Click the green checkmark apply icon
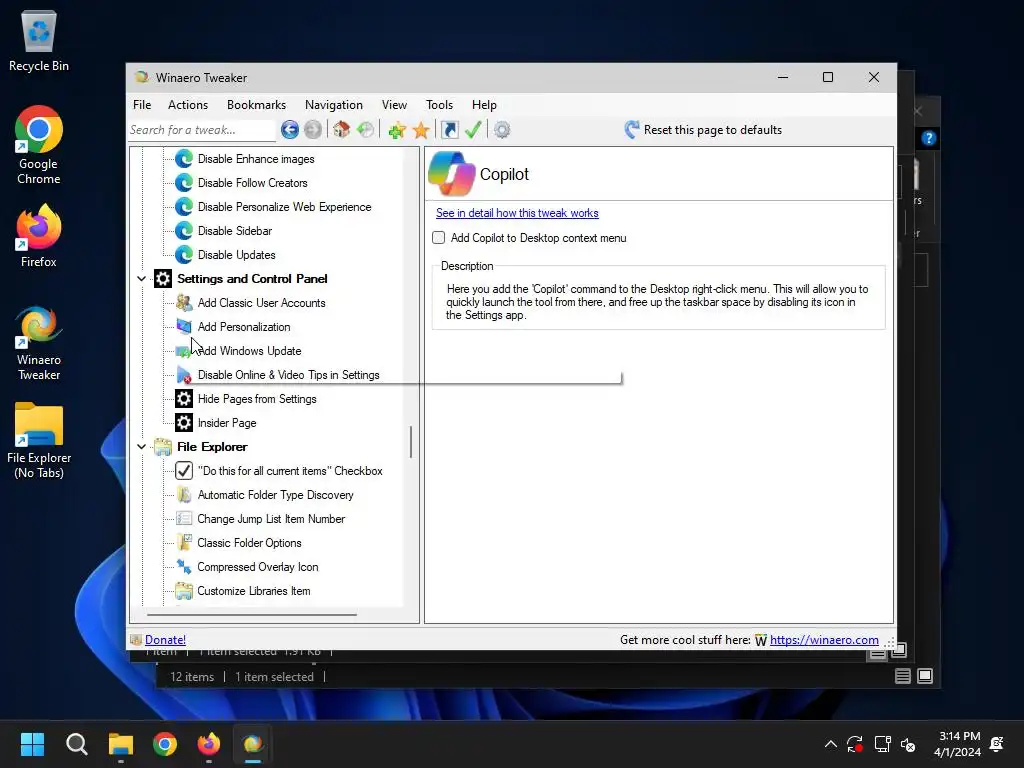This screenshot has height=768, width=1024. click(x=473, y=130)
